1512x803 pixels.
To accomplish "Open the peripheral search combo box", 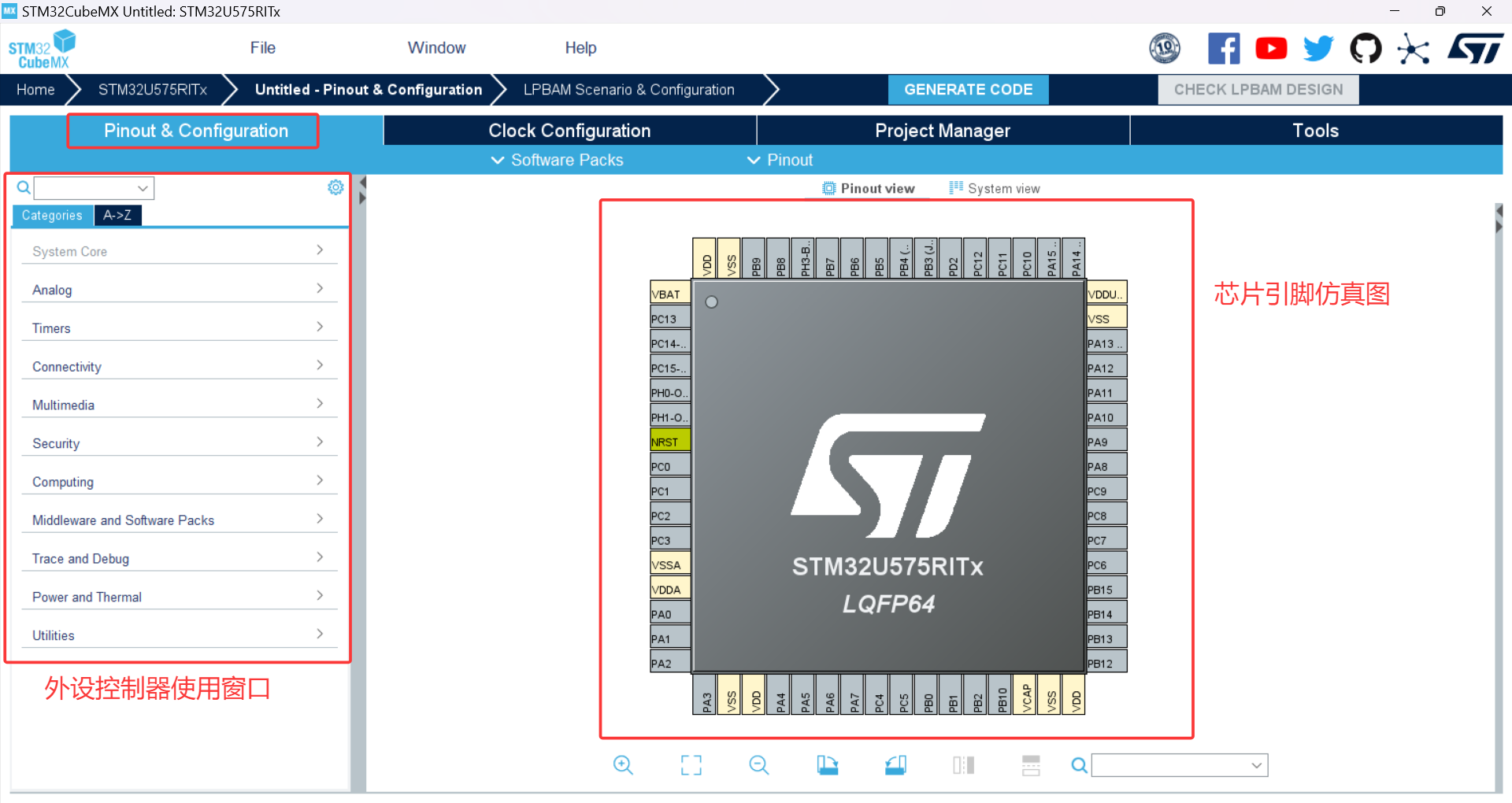I will (x=94, y=188).
